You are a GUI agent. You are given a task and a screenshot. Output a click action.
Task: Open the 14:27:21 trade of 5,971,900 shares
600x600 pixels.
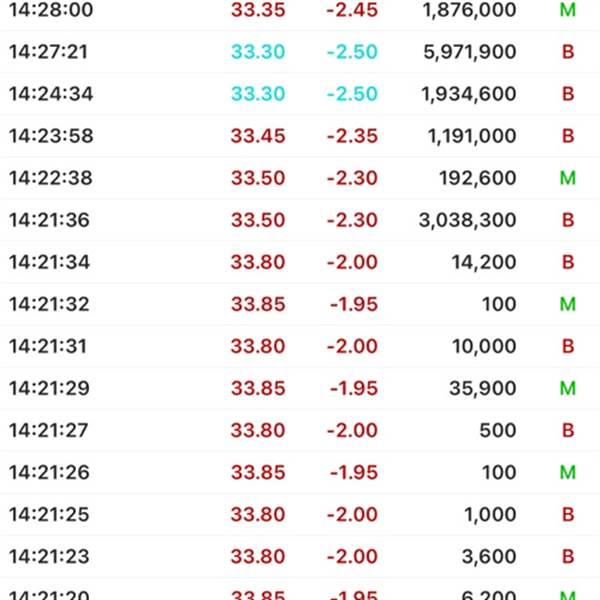pyautogui.click(x=300, y=52)
